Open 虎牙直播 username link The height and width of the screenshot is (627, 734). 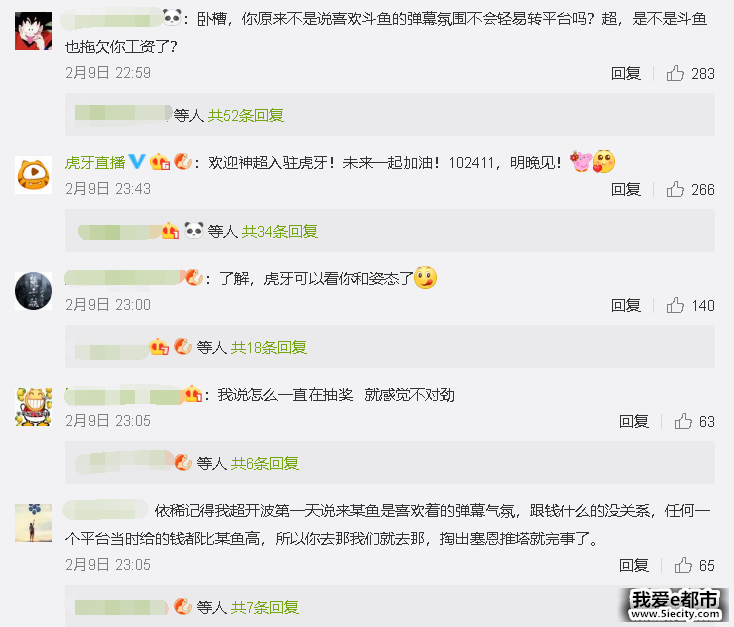pos(95,162)
